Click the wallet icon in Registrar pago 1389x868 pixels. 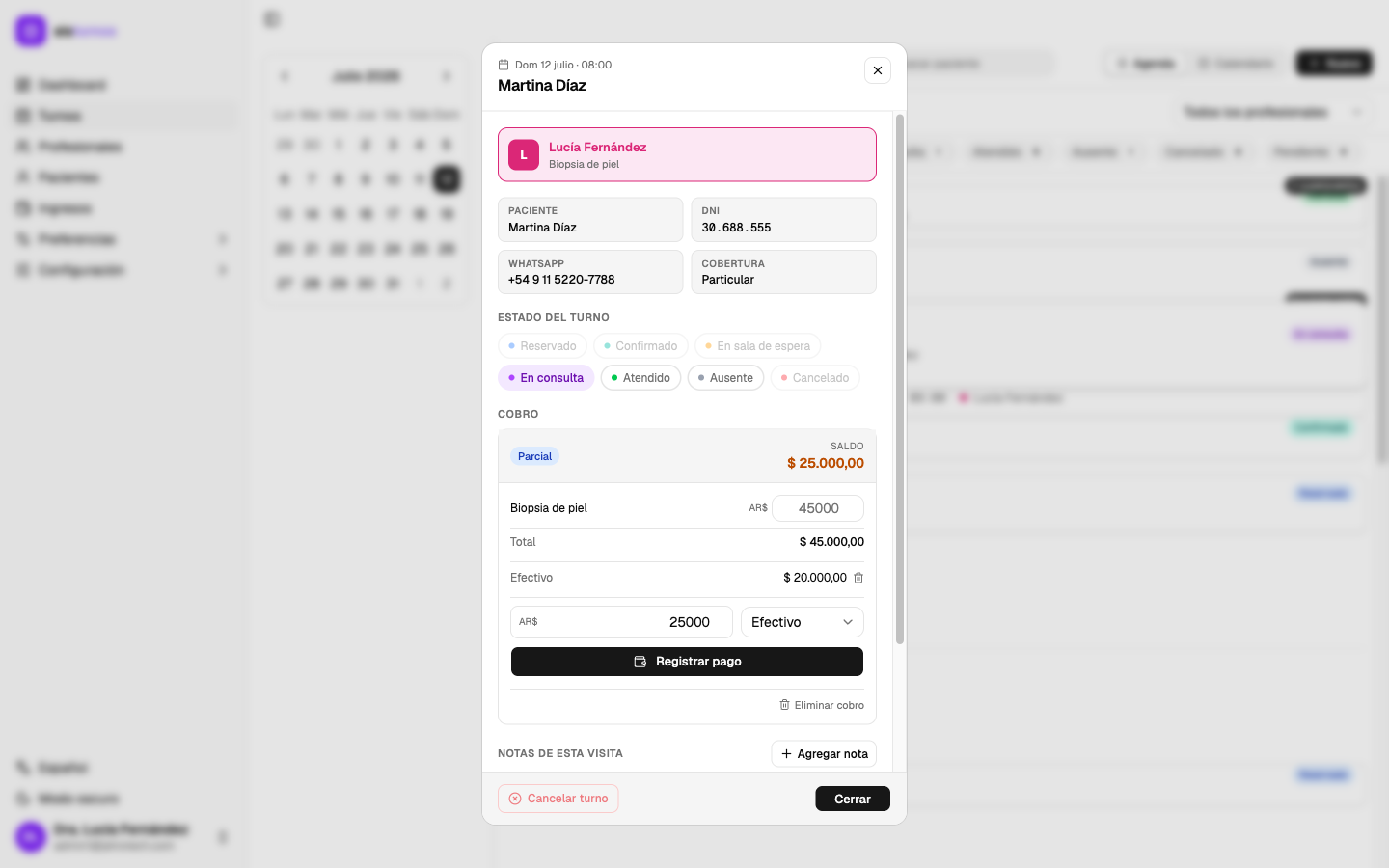[640, 662]
